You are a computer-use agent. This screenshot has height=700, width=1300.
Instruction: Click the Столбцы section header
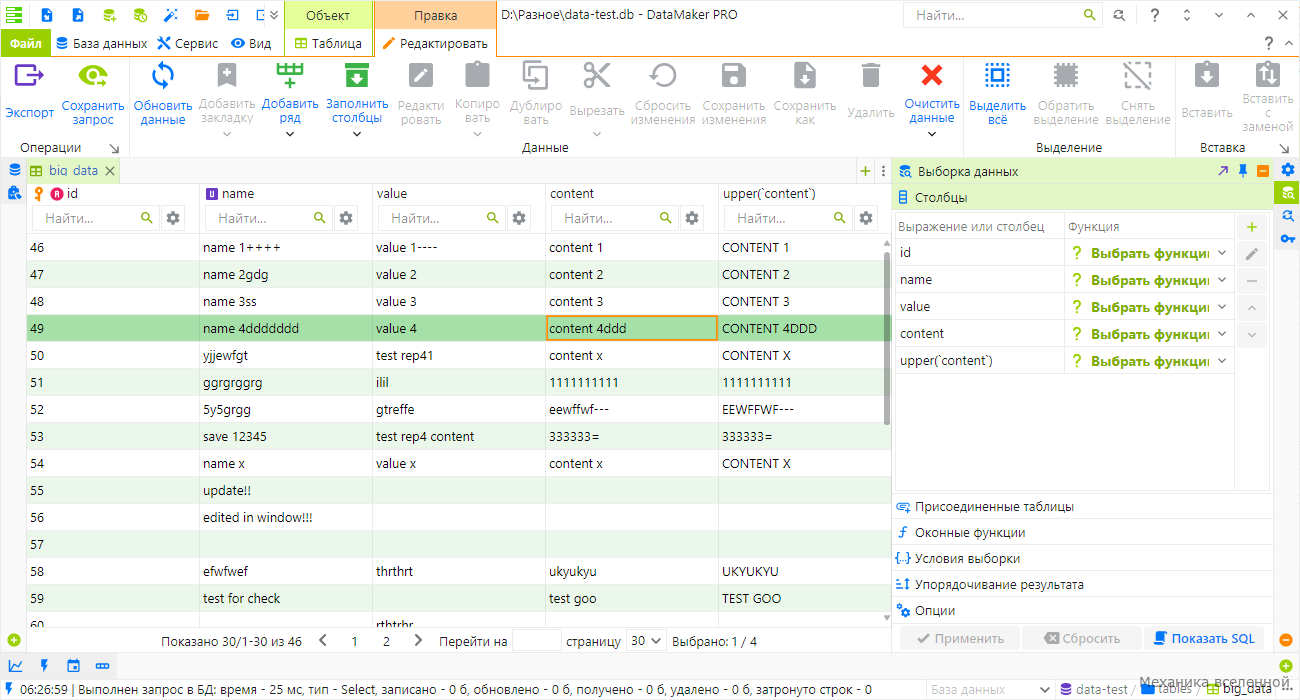[x=1082, y=197]
